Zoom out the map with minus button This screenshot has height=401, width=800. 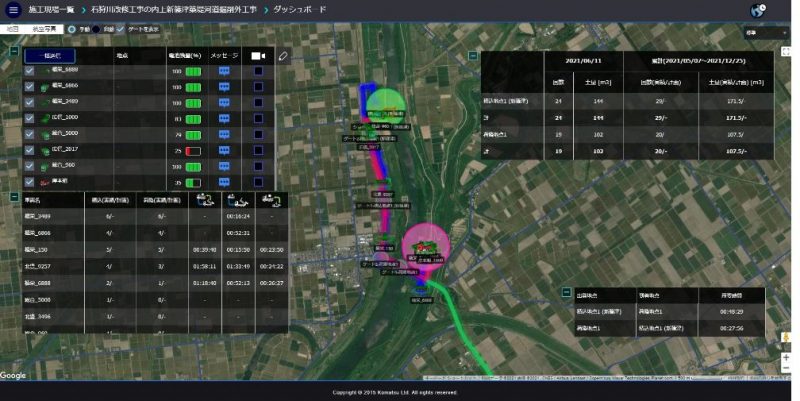click(x=786, y=368)
